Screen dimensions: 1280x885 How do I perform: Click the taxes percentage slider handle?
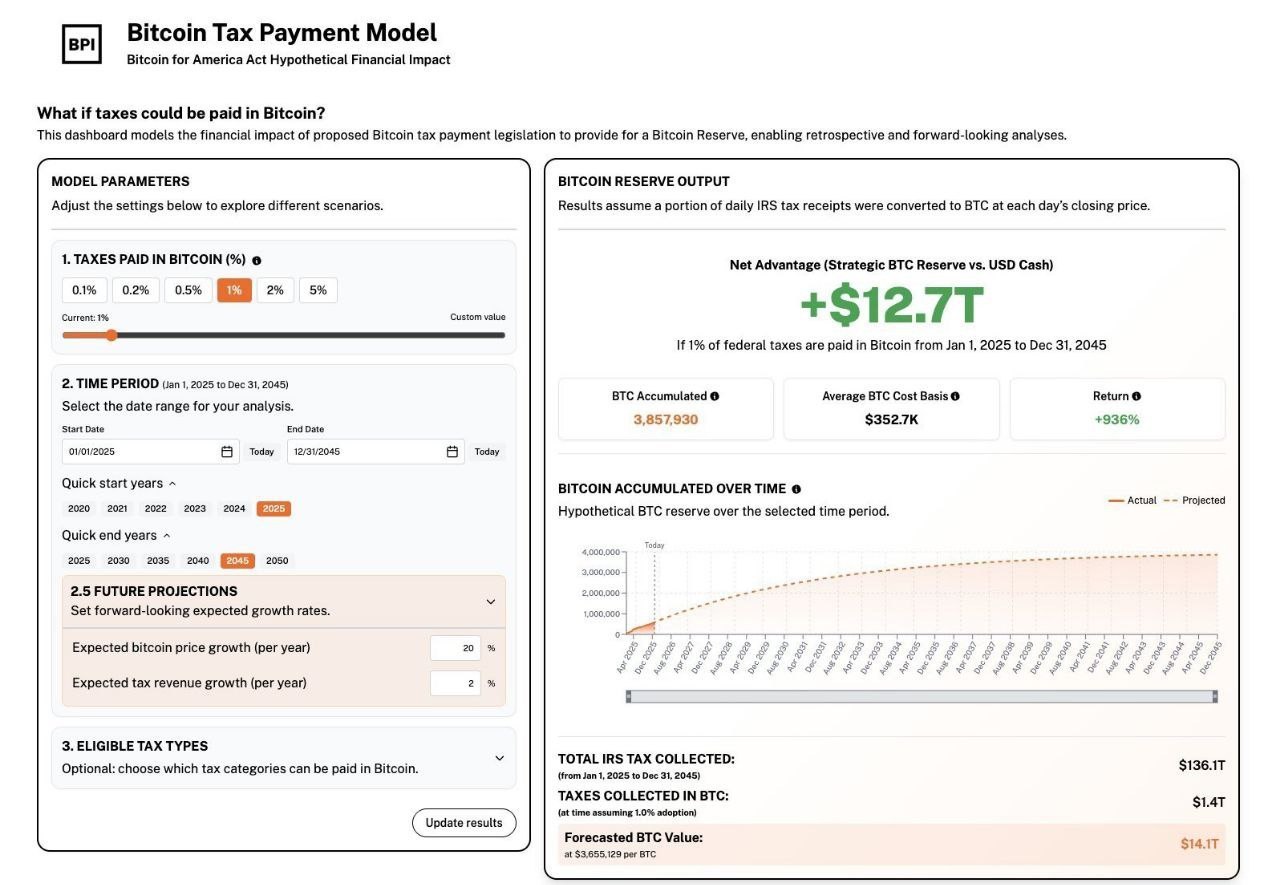coord(111,335)
